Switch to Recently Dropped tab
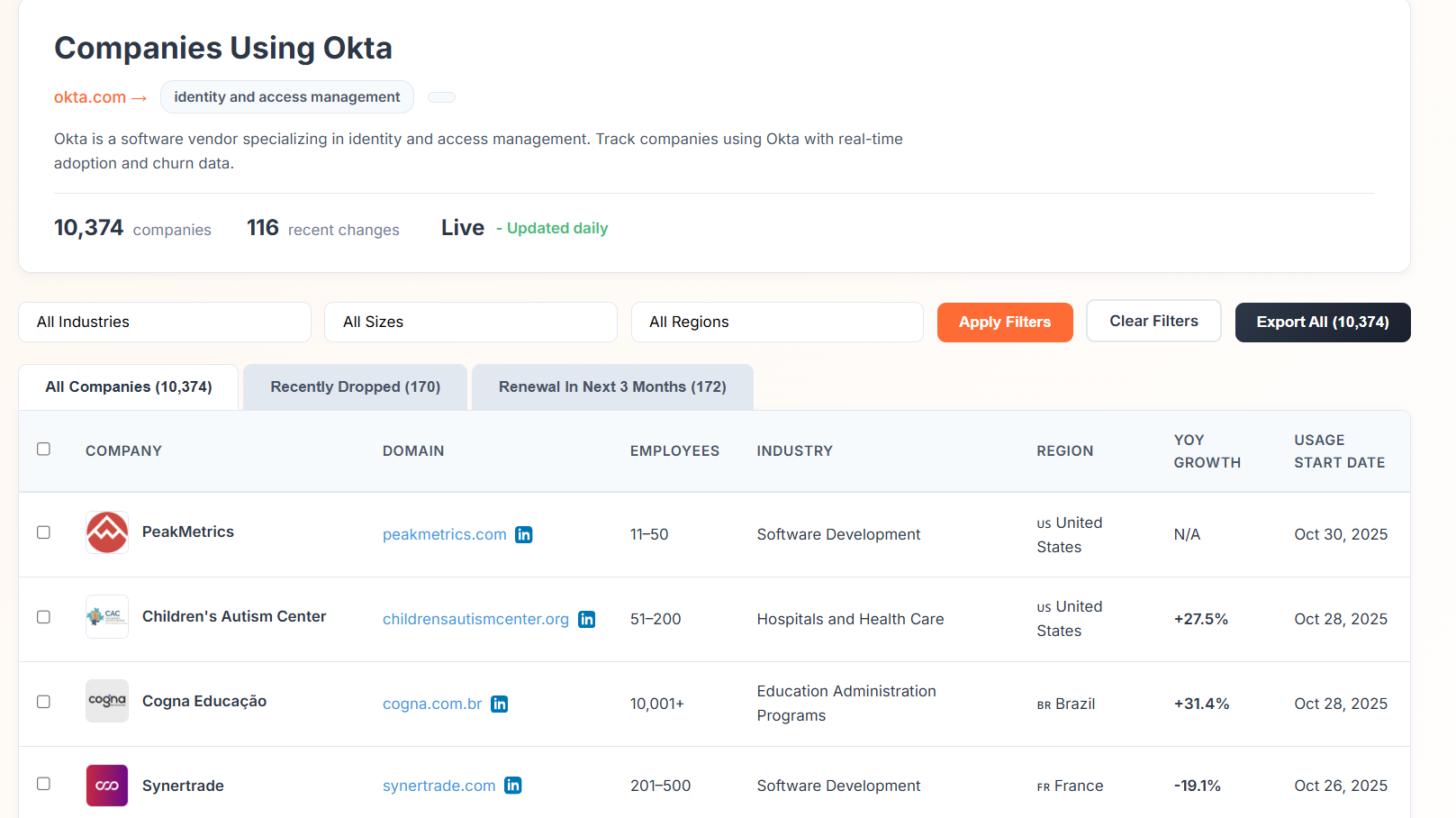Screen dimensions: 1456x818 click(355, 387)
